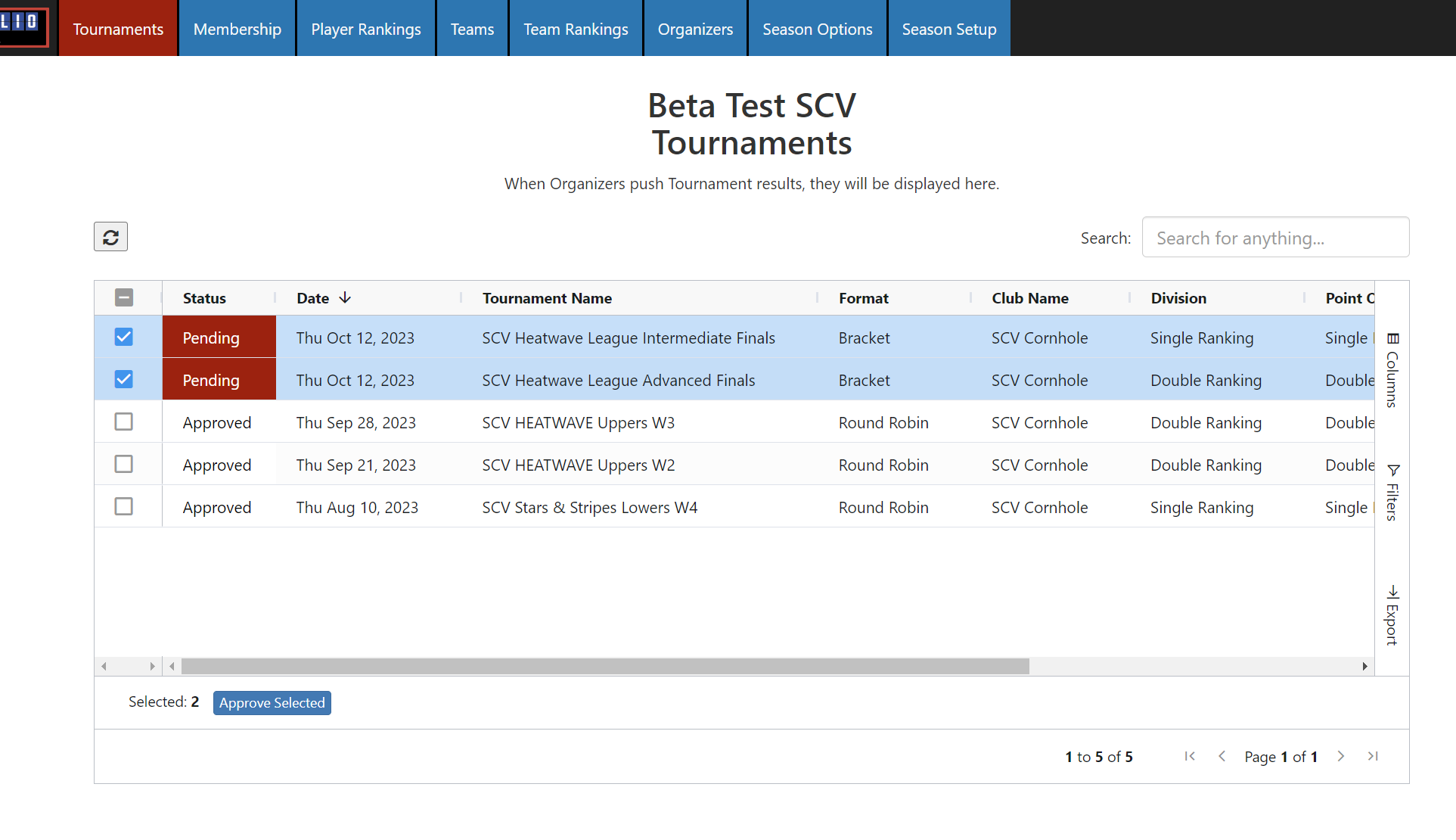This screenshot has width=1456, height=840.
Task: Sort by the Tournament Name header
Action: click(x=548, y=298)
